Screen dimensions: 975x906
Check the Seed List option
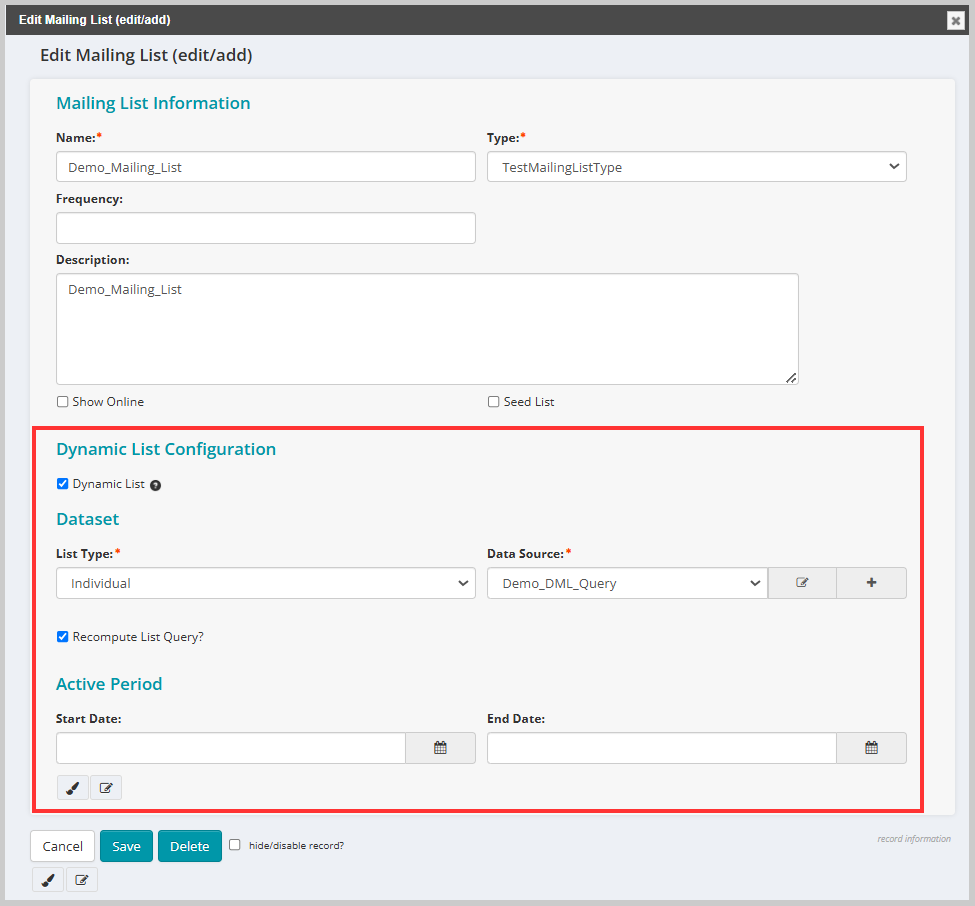[x=493, y=401]
